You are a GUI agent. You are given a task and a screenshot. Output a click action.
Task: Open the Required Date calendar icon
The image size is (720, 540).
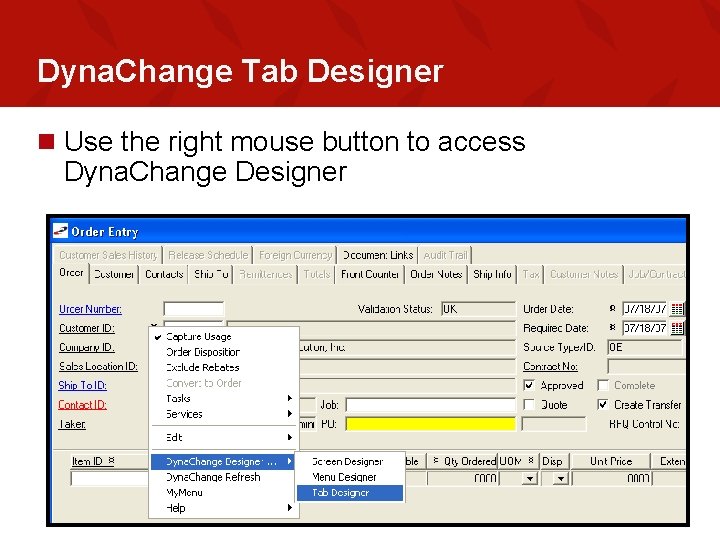pos(677,328)
